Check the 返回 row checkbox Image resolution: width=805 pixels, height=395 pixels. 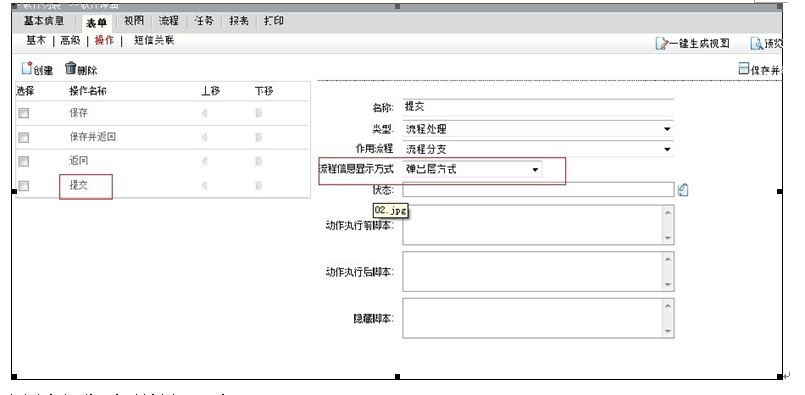24,162
